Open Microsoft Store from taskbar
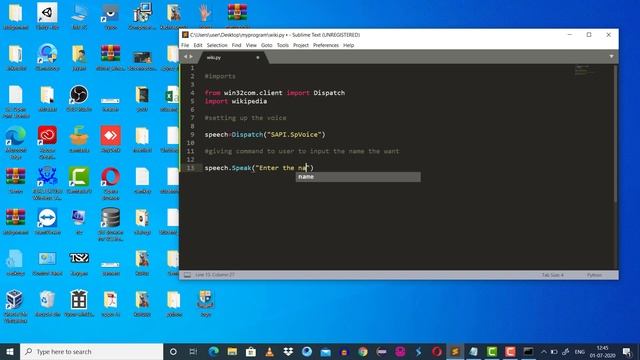 pyautogui.click(x=251, y=351)
